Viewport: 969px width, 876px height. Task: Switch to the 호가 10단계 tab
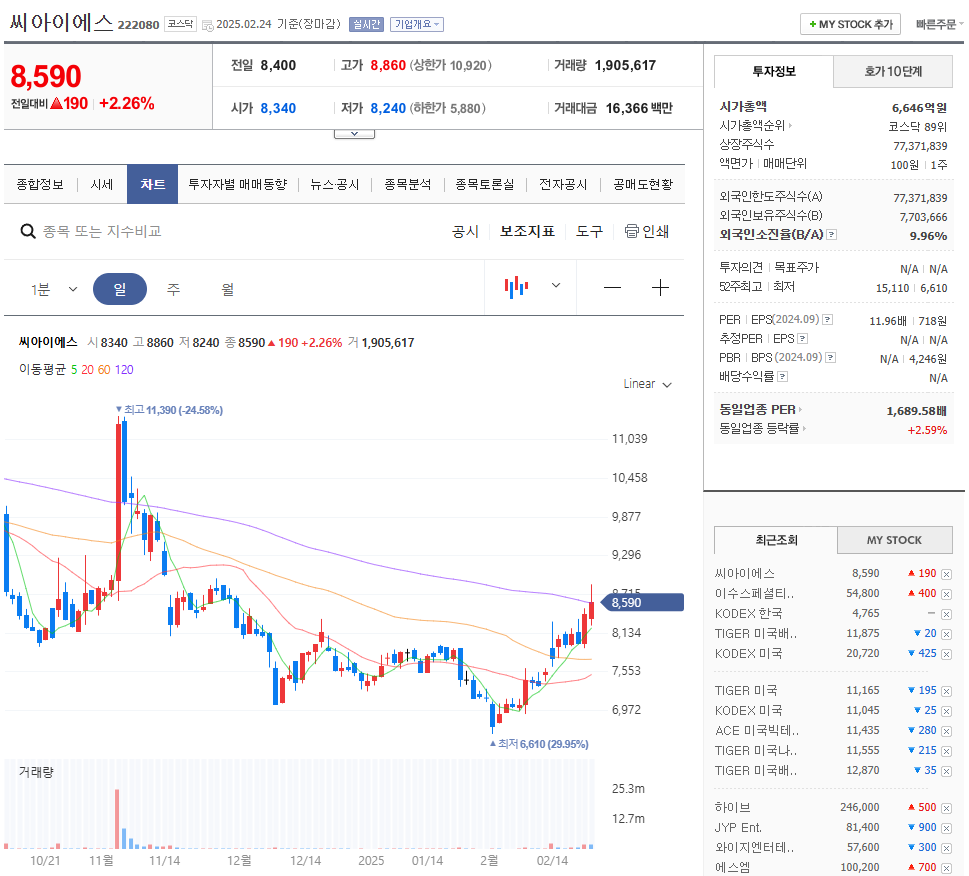(x=892, y=71)
